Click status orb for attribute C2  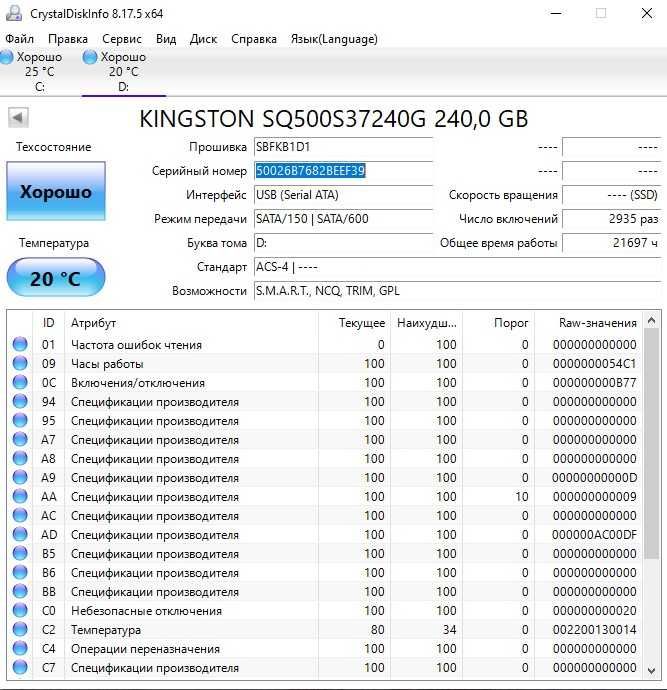[20, 629]
